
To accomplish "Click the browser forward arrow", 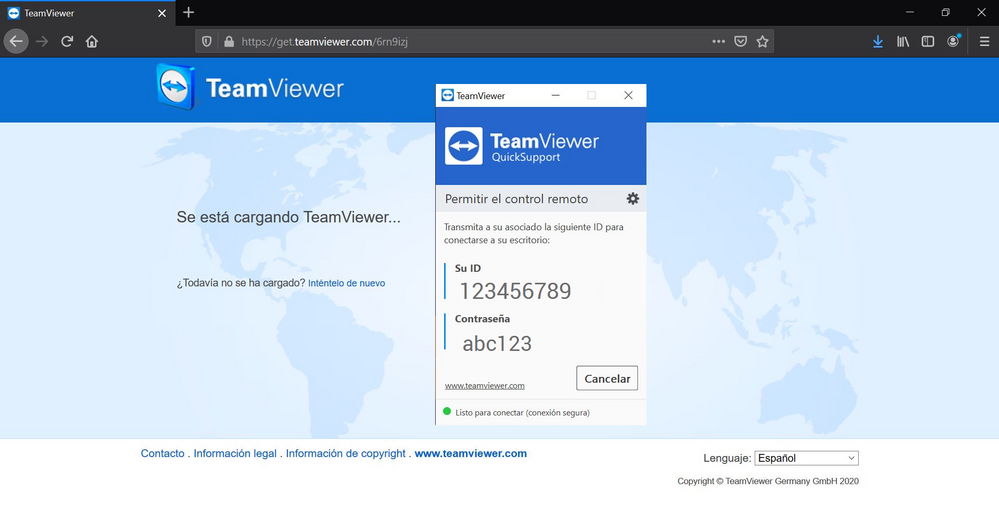I will [42, 41].
